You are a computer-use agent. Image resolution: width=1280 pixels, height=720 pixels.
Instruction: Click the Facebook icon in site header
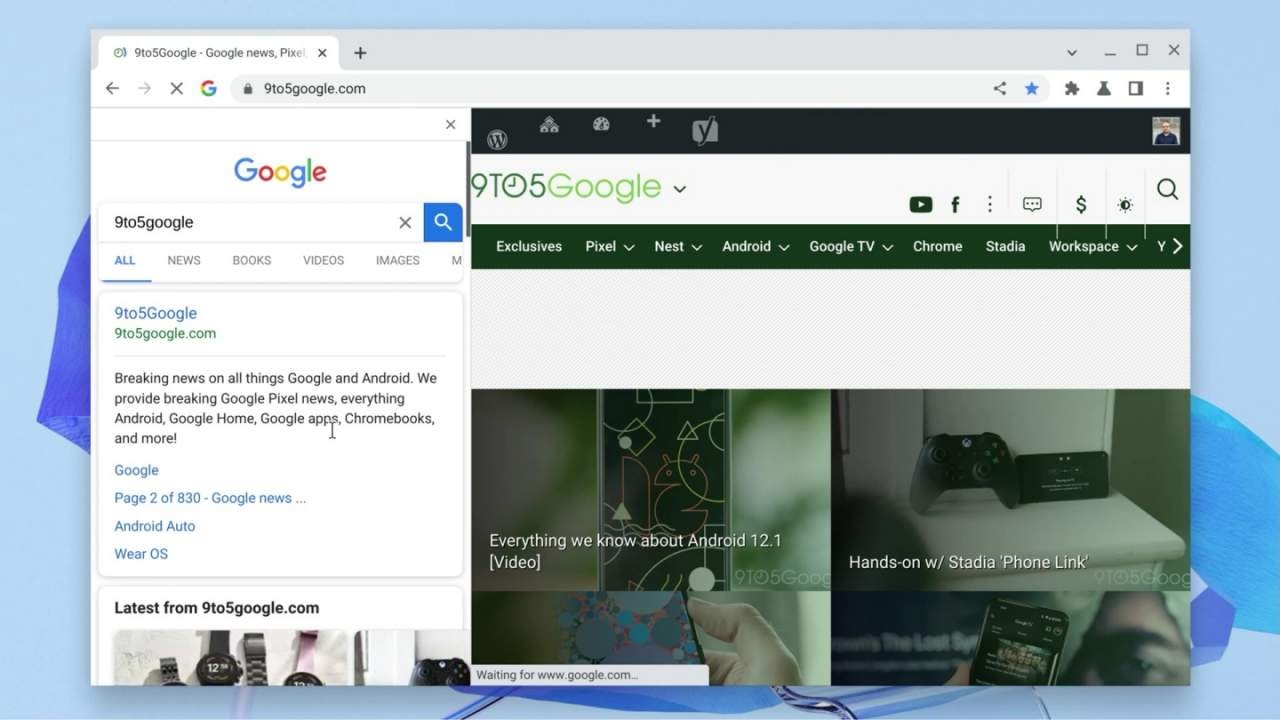[955, 205]
